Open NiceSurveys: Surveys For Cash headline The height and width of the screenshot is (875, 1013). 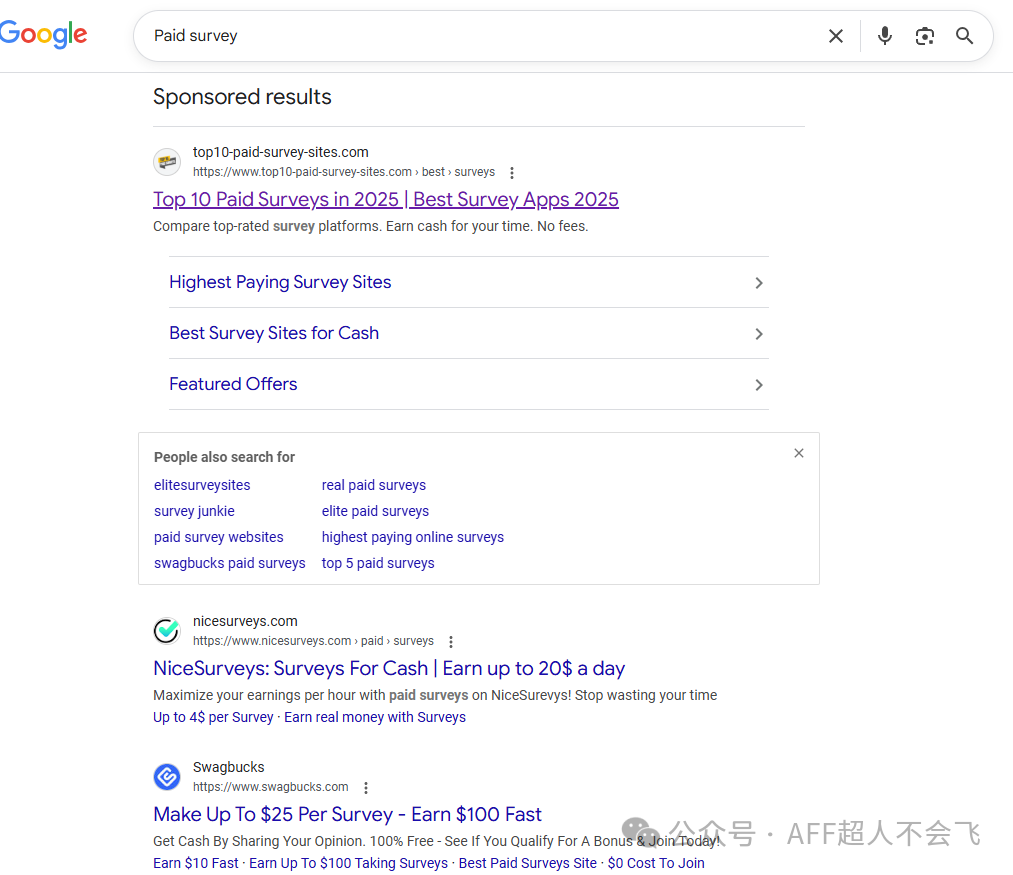389,668
